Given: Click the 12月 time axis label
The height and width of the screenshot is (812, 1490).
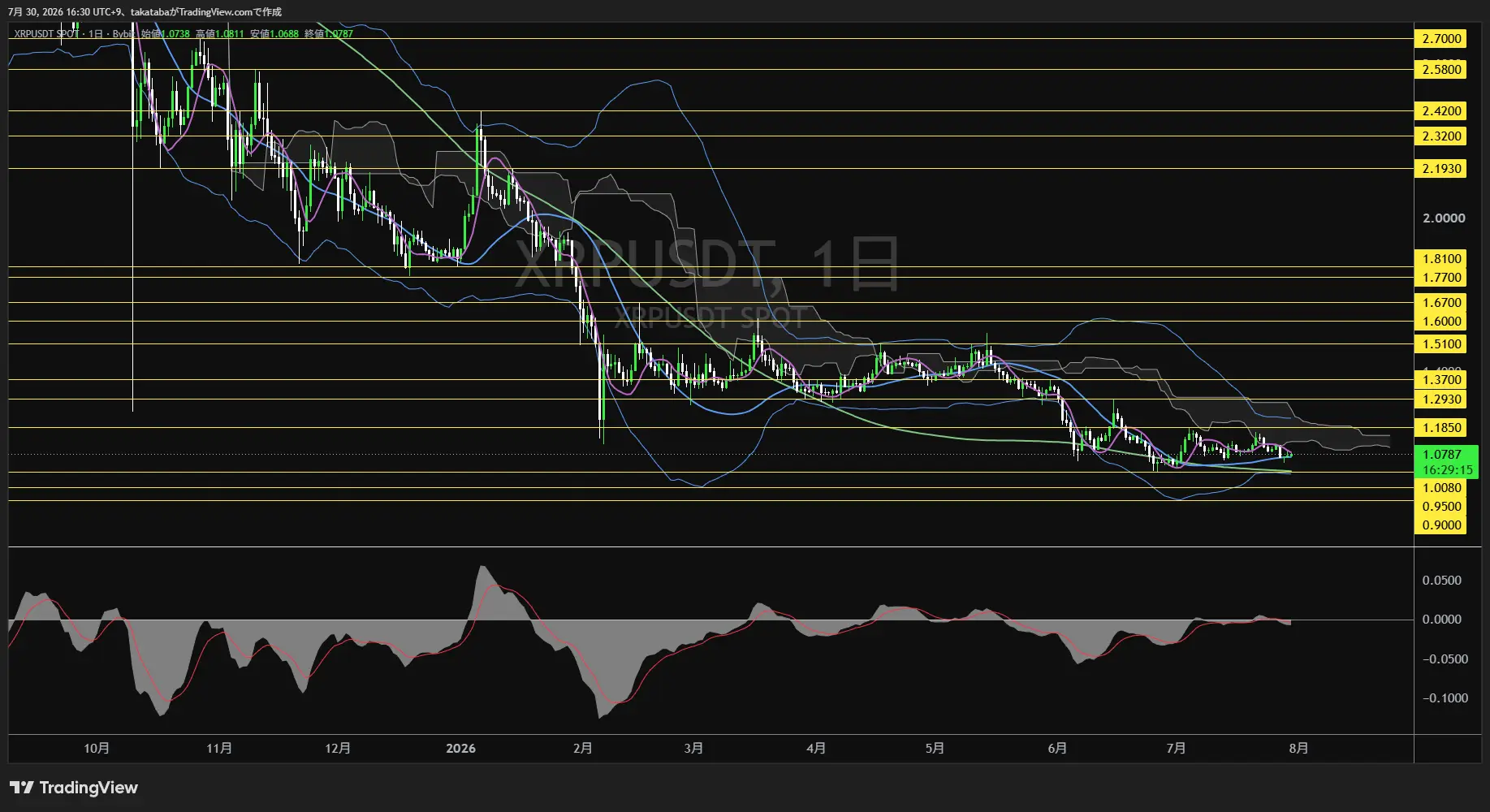Looking at the screenshot, I should [338, 748].
